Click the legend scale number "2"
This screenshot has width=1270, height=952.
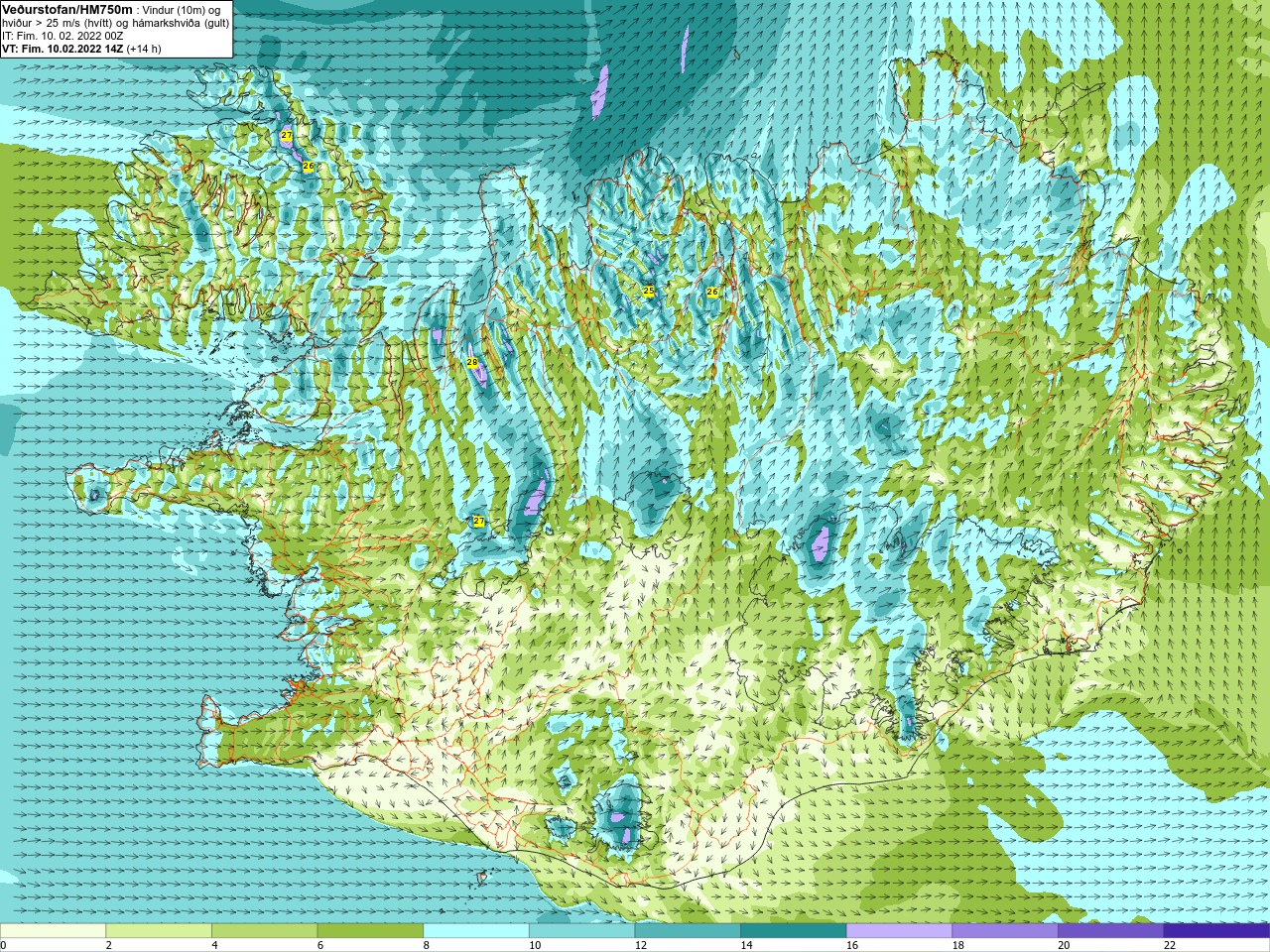109,945
